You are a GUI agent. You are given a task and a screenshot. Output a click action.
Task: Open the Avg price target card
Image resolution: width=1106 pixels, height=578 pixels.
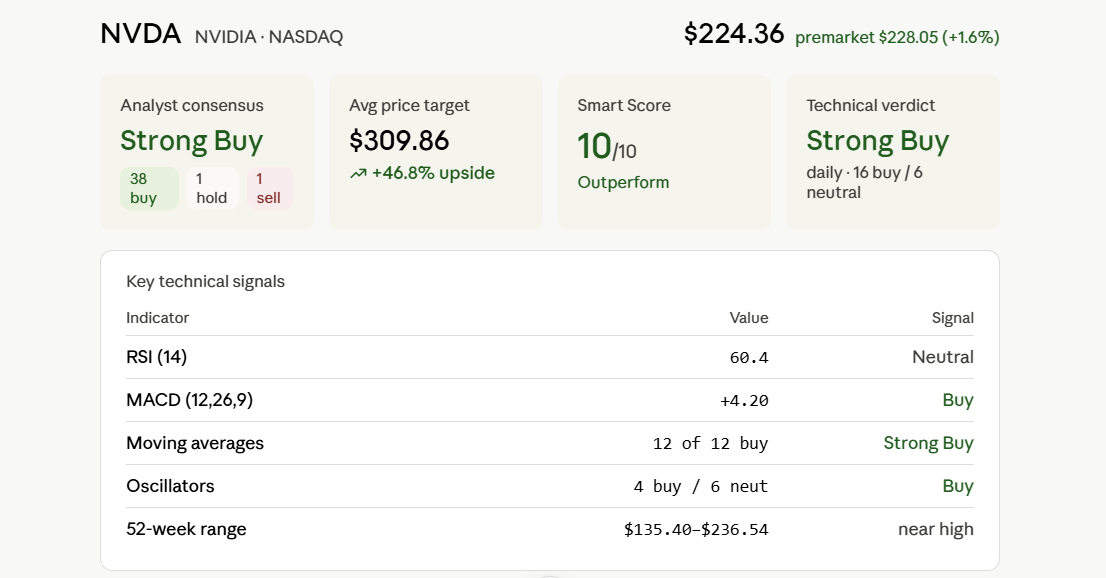(x=436, y=152)
